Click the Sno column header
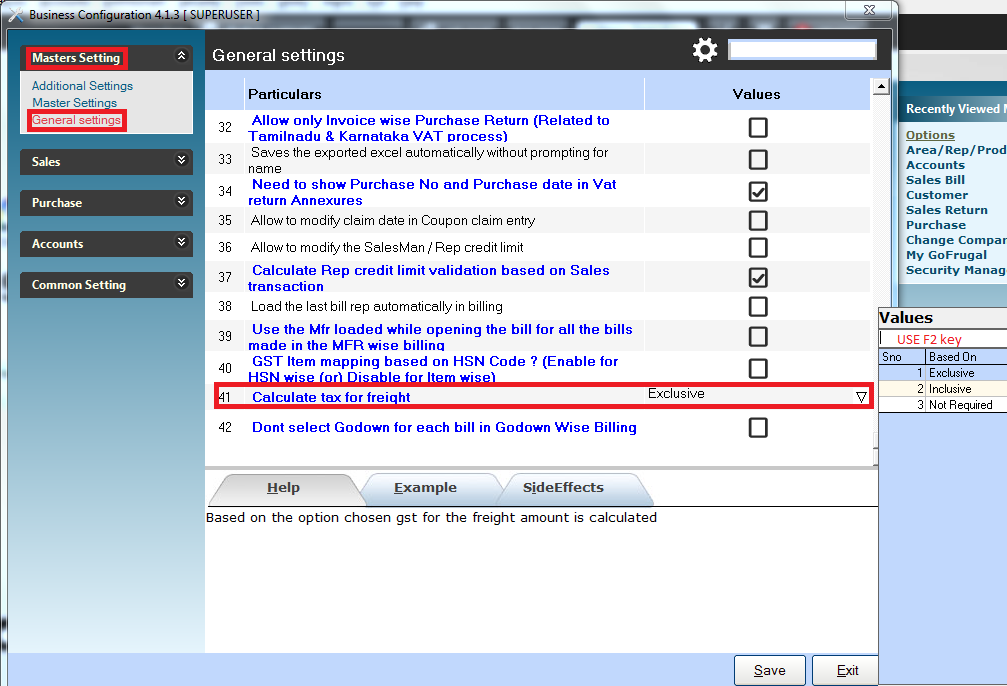Viewport: 1007px width, 686px height. [x=902, y=356]
